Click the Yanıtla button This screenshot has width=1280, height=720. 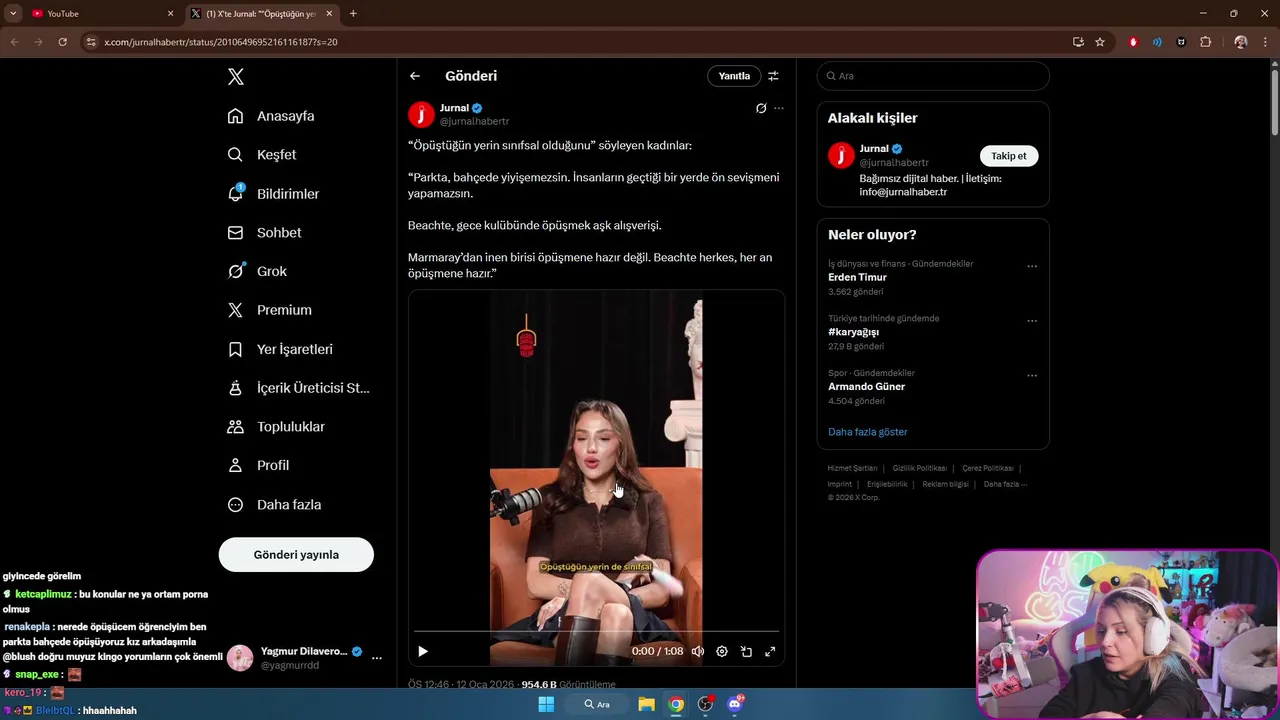point(734,76)
